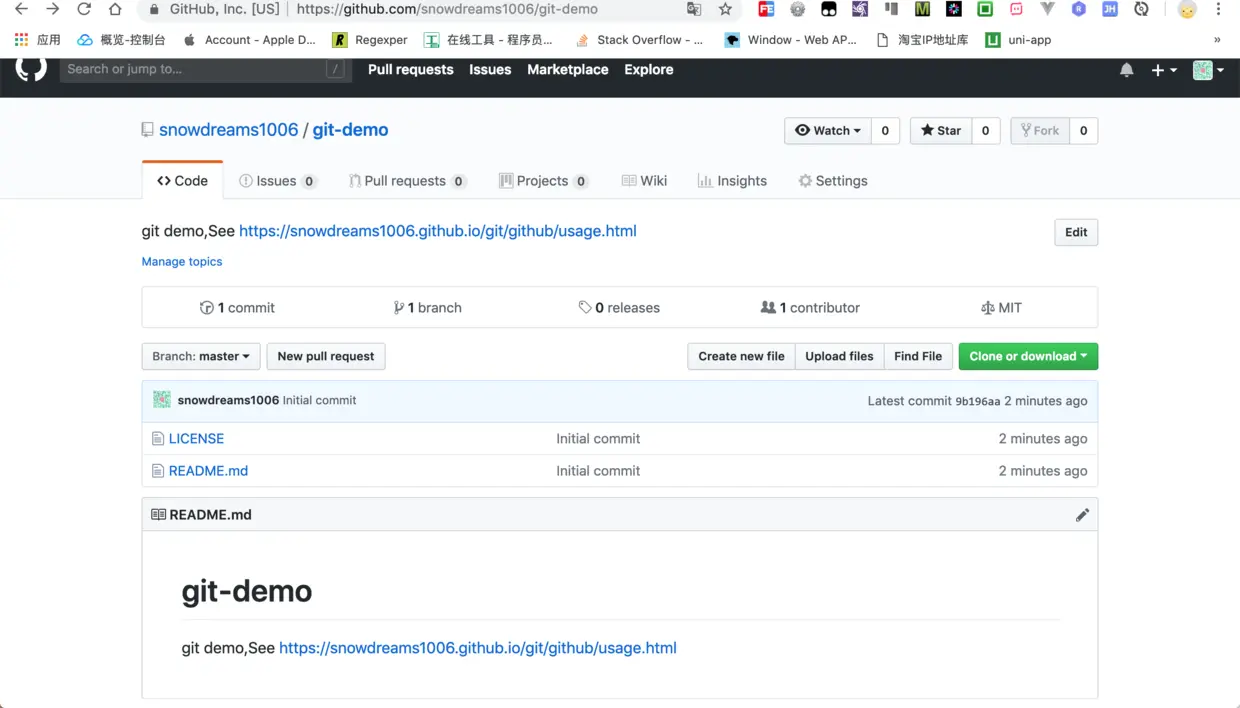
Task: Open notifications via the bell icon
Action: (x=1126, y=70)
